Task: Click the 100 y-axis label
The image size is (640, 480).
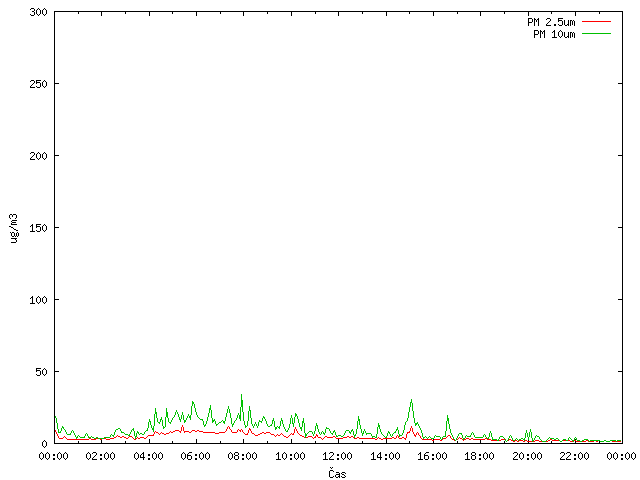Action: click(x=38, y=300)
